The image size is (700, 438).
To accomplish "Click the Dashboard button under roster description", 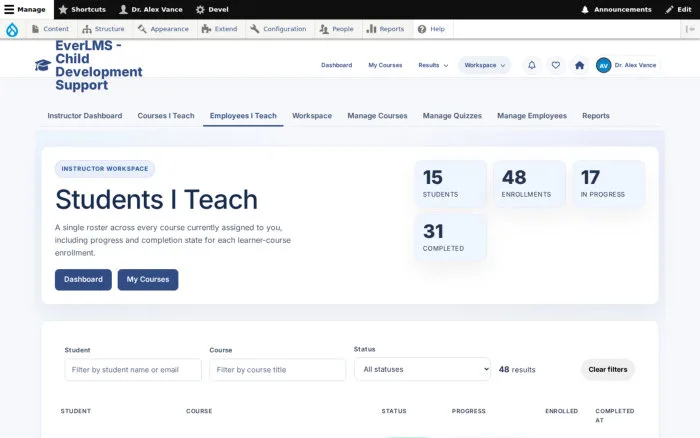I will coord(83,279).
